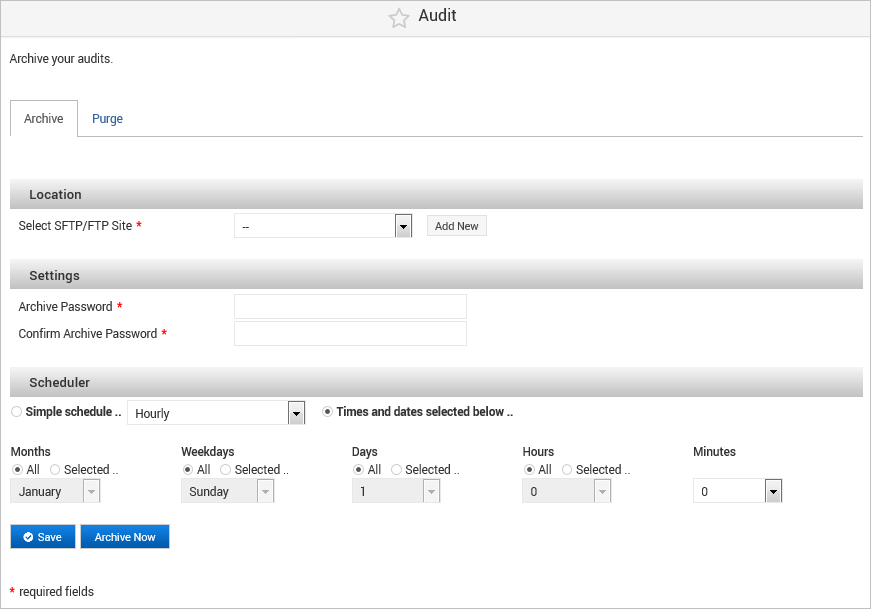This screenshot has width=871, height=609.
Task: Enable All weekdays radio button
Action: coord(188,469)
